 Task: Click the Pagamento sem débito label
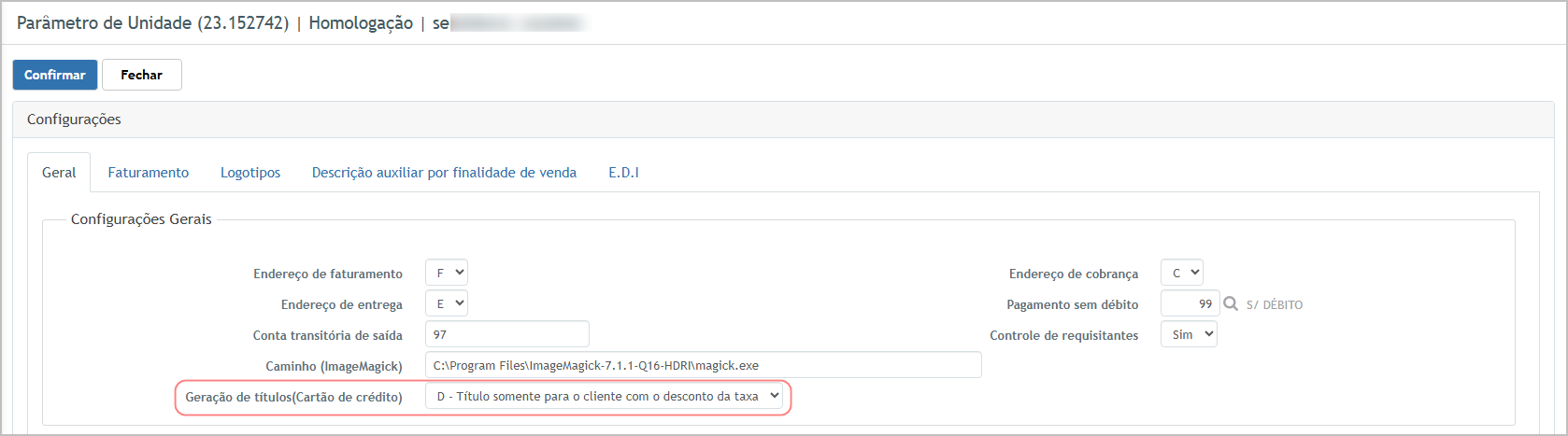(x=1073, y=304)
